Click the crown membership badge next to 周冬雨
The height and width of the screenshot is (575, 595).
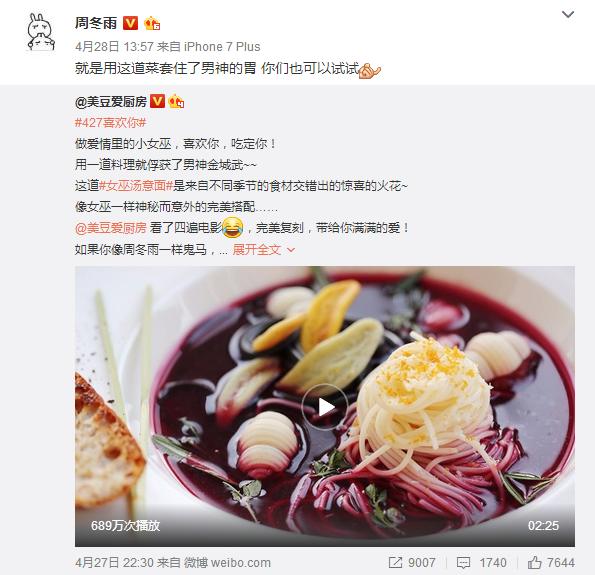tap(152, 23)
